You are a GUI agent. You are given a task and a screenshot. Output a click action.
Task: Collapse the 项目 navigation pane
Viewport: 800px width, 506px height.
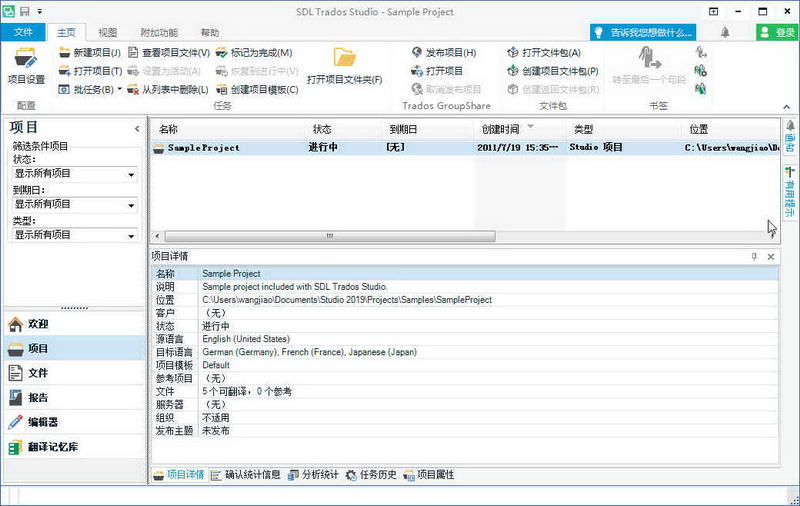click(137, 129)
